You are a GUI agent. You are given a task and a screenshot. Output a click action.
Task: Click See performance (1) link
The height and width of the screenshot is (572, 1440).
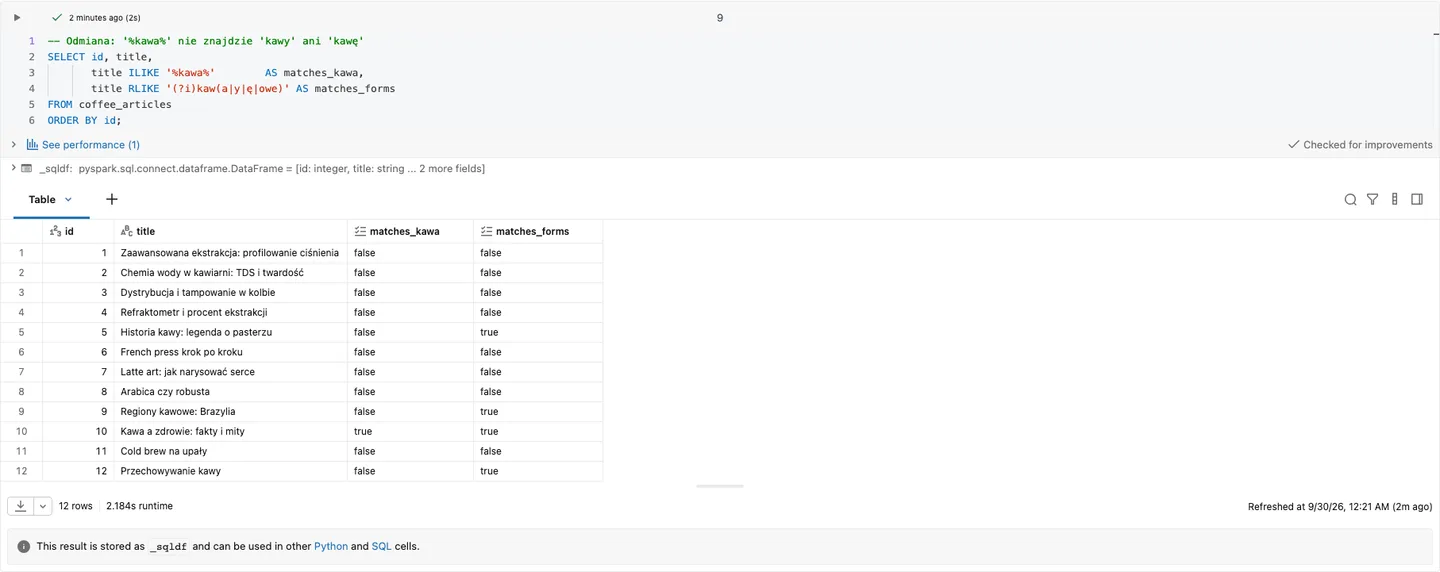[91, 145]
